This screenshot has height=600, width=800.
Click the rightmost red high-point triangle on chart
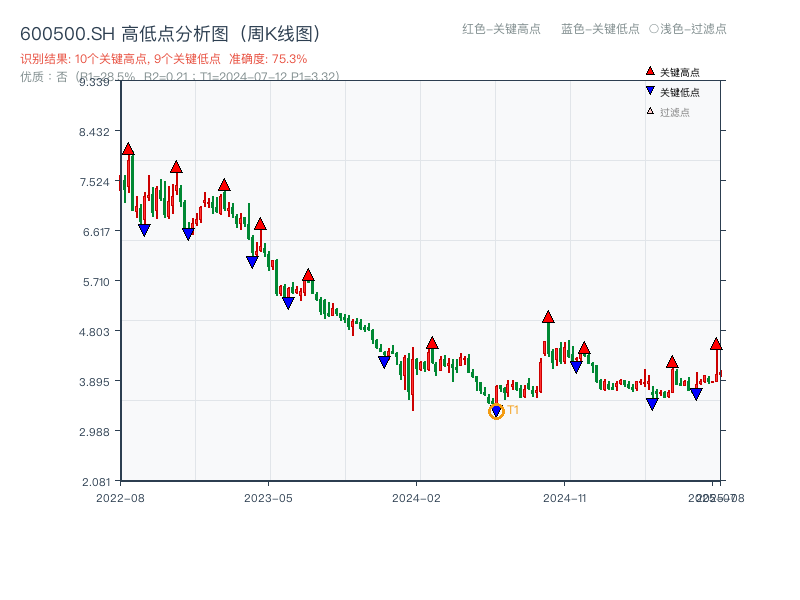click(x=716, y=344)
